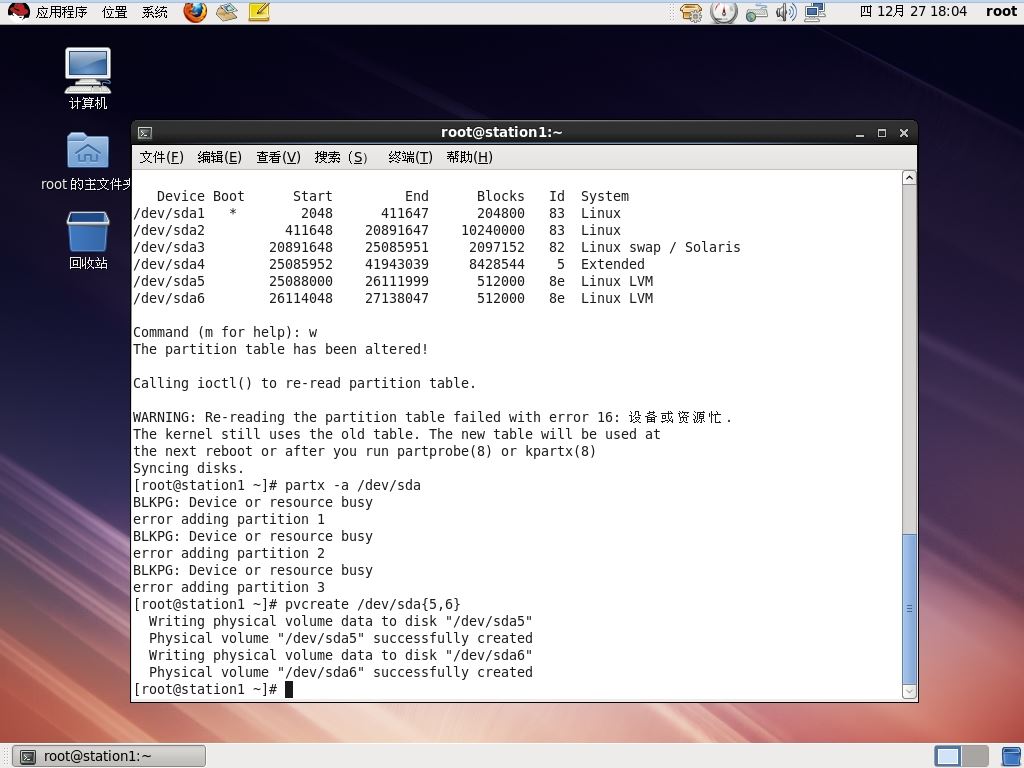Click the power gauge tray icon
Image resolution: width=1024 pixels, height=768 pixels.
[724, 12]
